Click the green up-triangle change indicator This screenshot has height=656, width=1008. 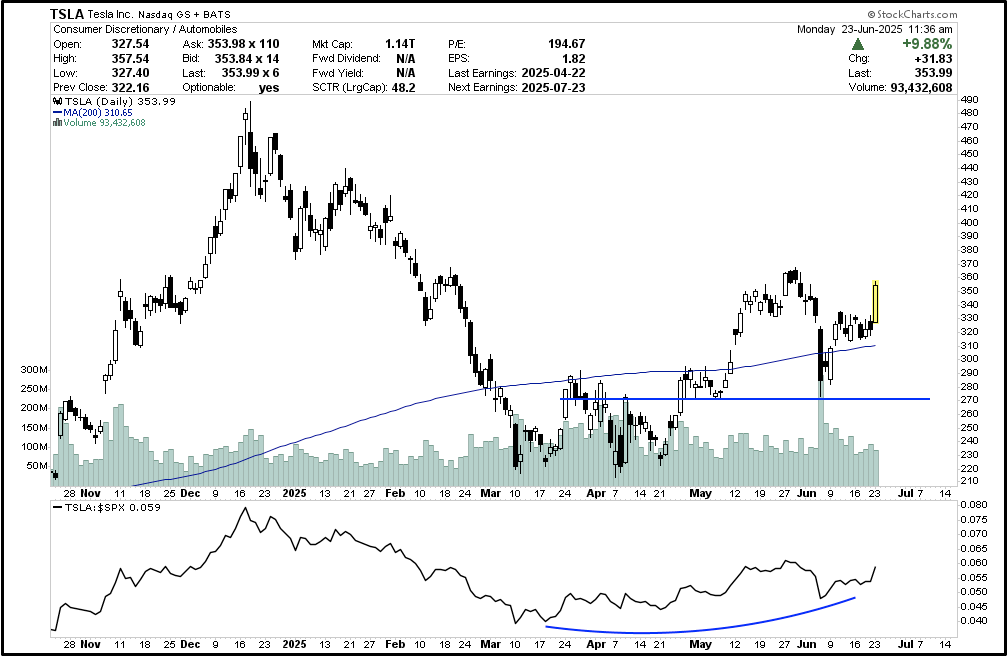858,44
